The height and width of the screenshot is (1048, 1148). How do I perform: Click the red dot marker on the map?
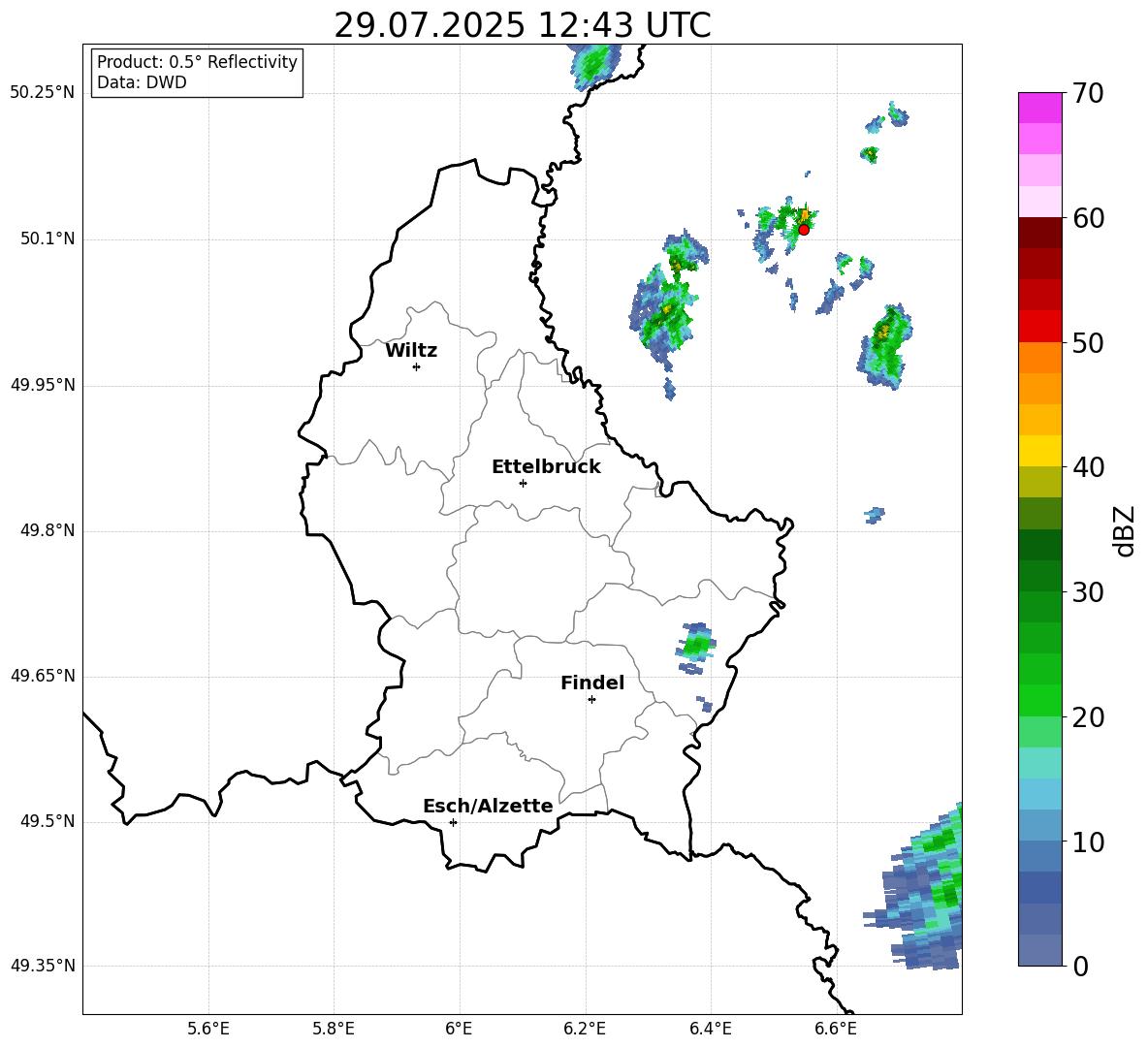pyautogui.click(x=804, y=229)
